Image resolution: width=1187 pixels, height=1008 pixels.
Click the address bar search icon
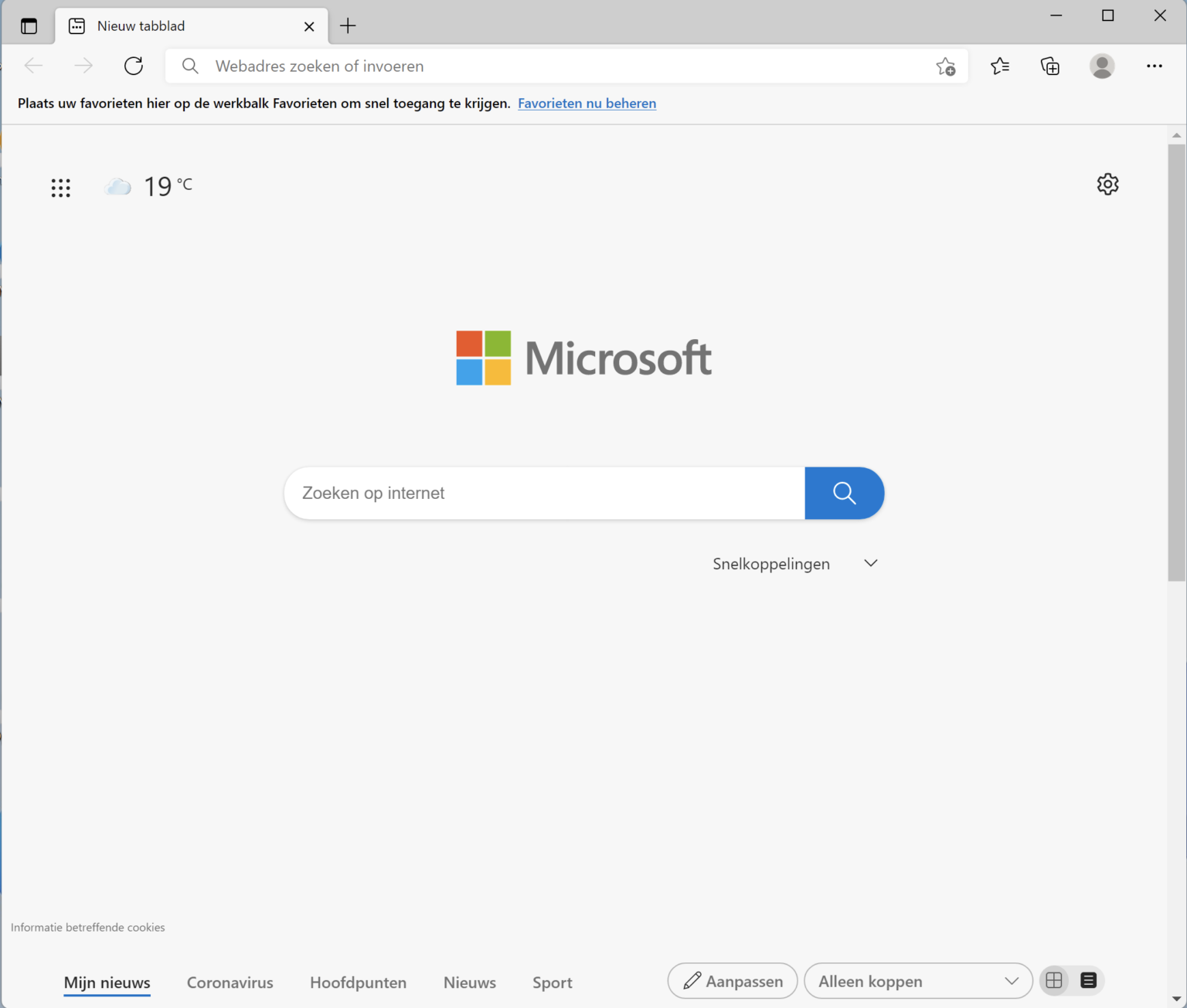(x=190, y=66)
